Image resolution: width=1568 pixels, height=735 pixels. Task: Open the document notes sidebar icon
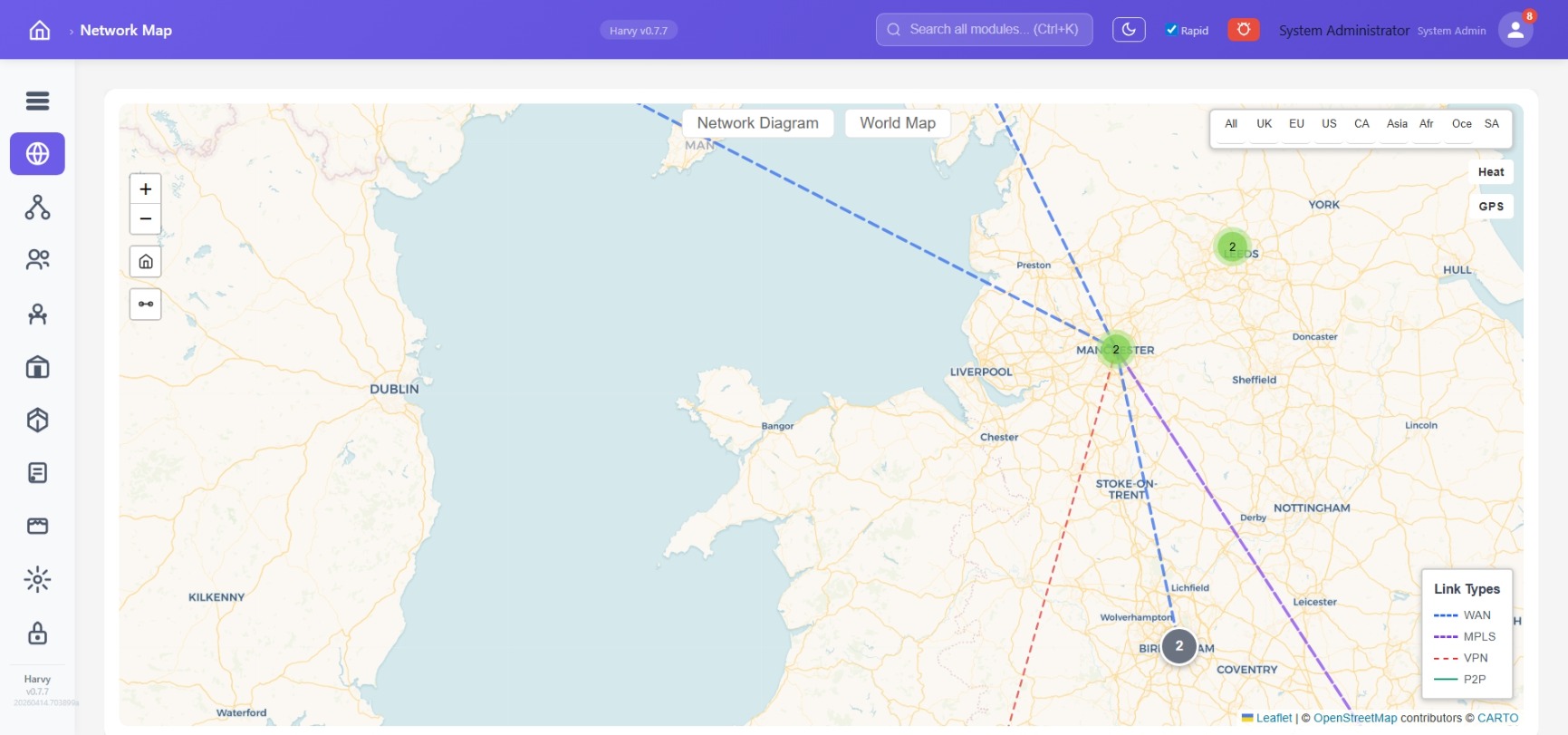coord(37,473)
